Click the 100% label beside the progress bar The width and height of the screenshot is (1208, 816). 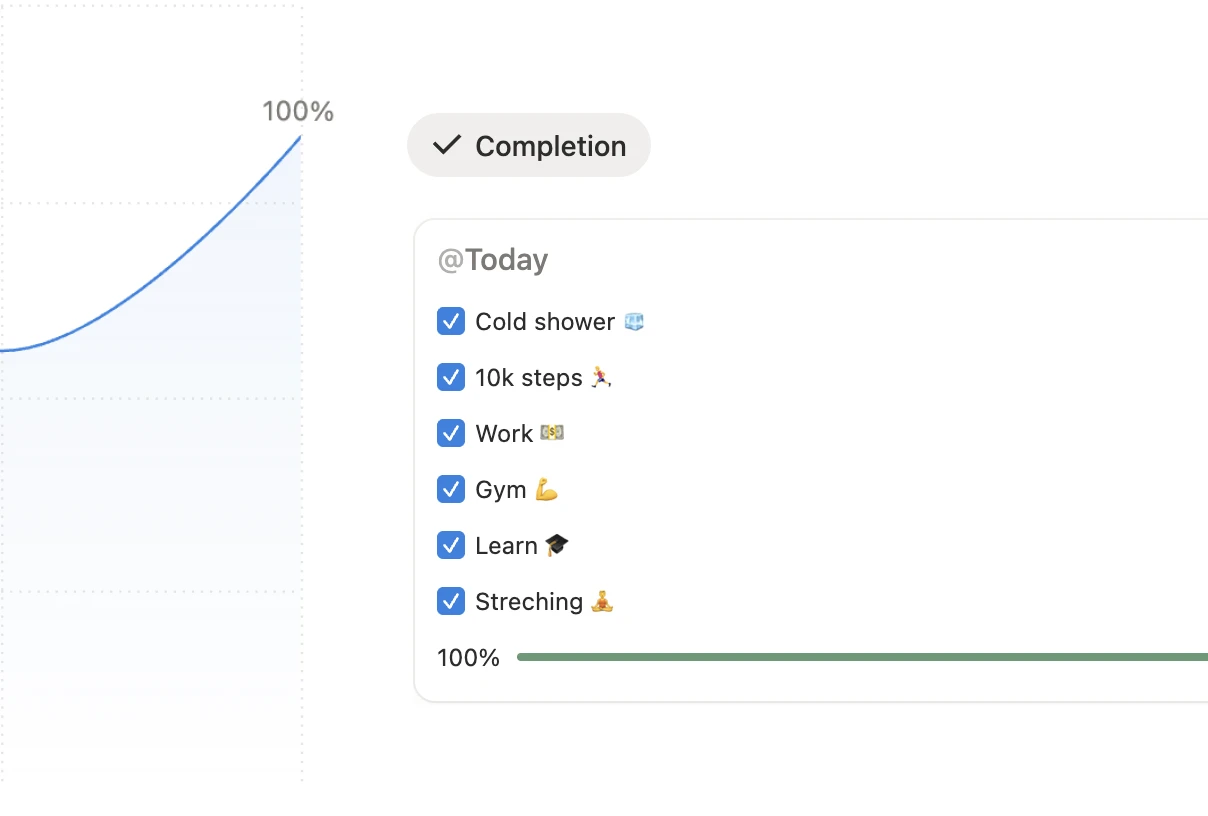(x=467, y=657)
